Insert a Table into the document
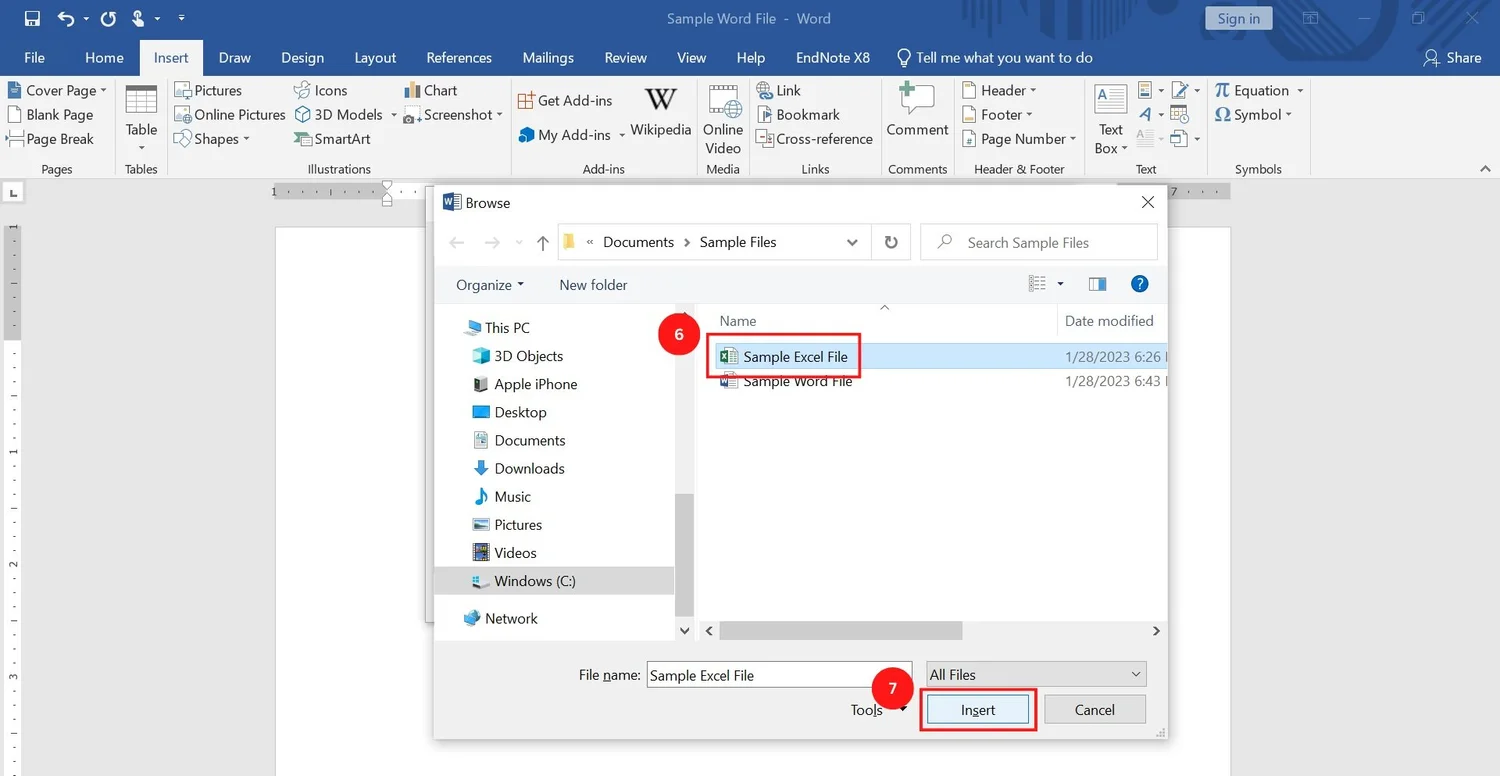 click(x=140, y=115)
